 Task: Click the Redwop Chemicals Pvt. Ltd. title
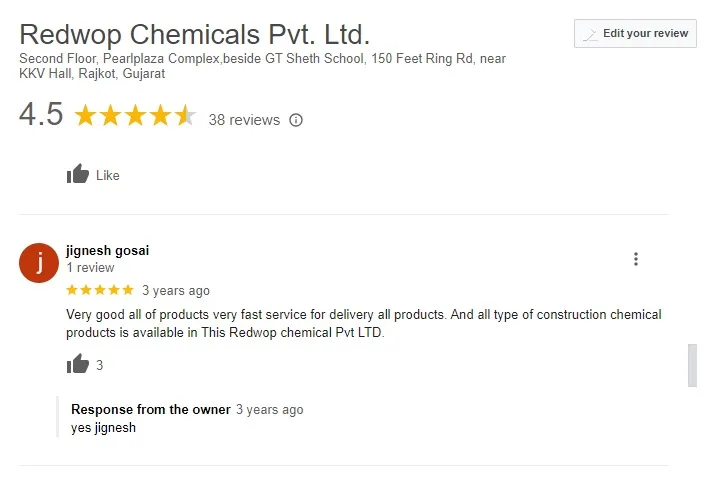point(195,34)
